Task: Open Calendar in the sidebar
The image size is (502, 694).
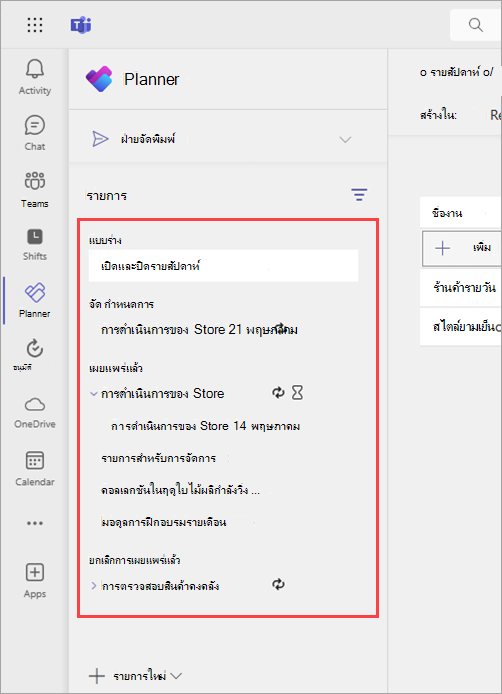Action: click(35, 468)
